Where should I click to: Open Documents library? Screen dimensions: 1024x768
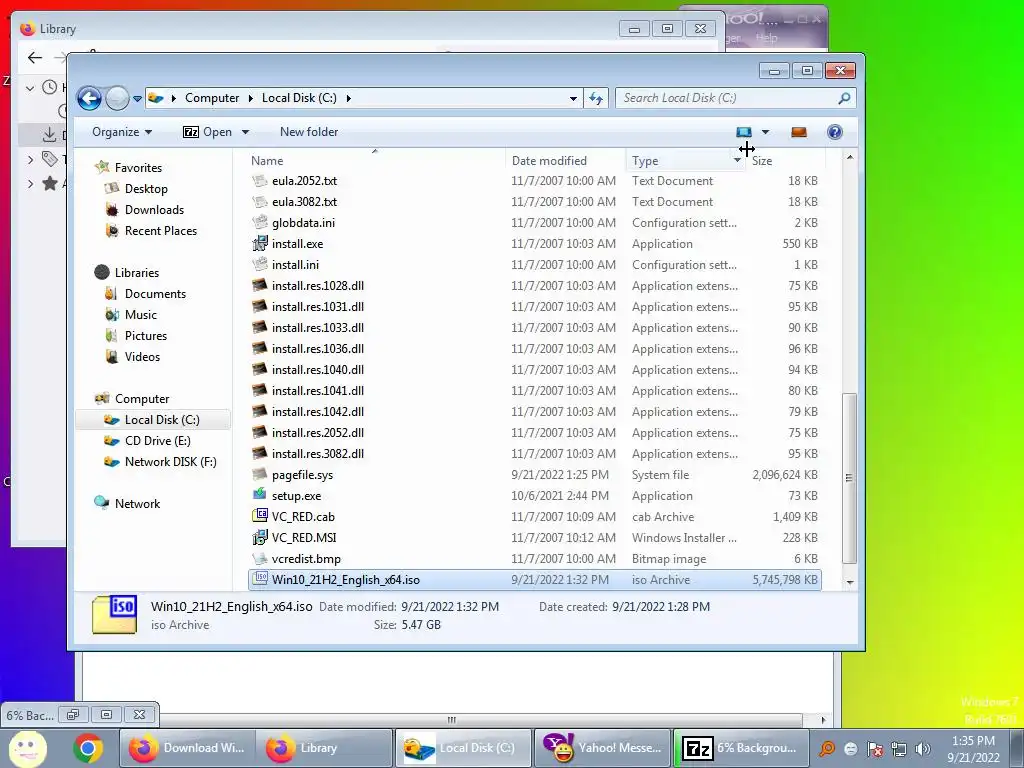(155, 294)
